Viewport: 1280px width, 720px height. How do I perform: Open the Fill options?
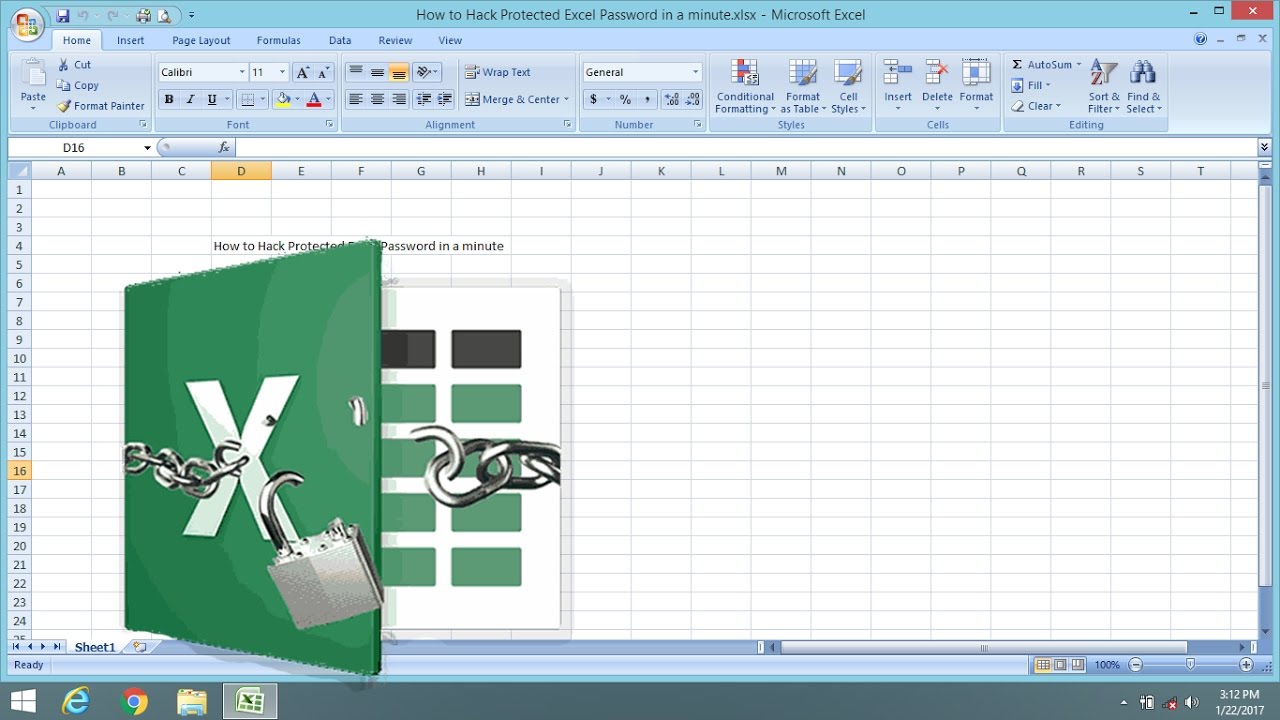[x=1031, y=85]
